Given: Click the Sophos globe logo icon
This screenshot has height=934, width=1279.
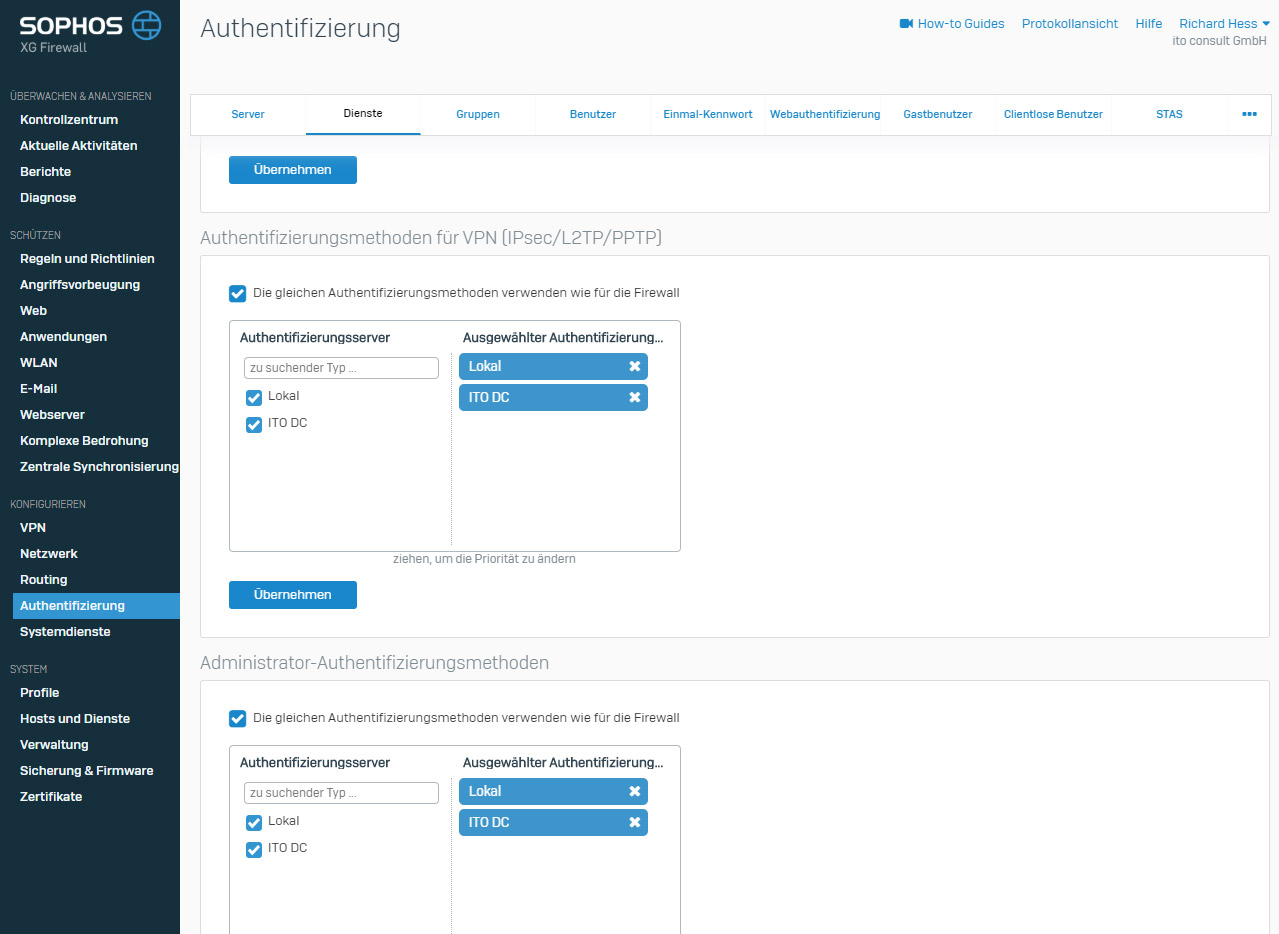Looking at the screenshot, I should click(146, 25).
